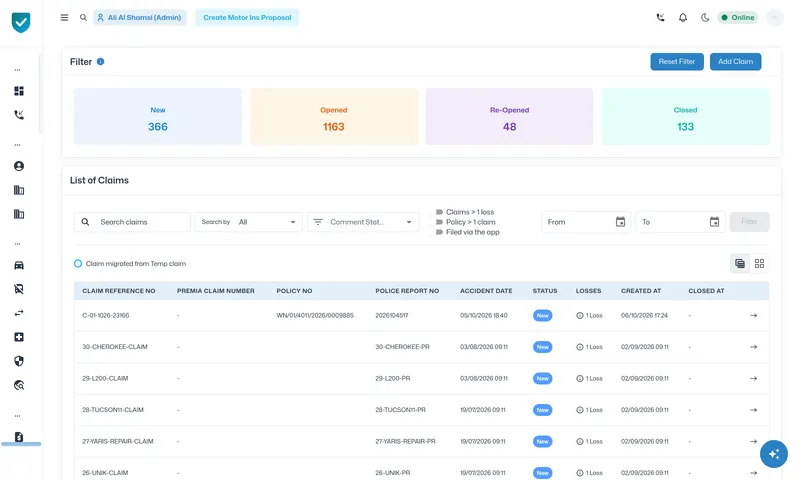Filter by New claims card
The width and height of the screenshot is (800, 480).
coord(158,116)
